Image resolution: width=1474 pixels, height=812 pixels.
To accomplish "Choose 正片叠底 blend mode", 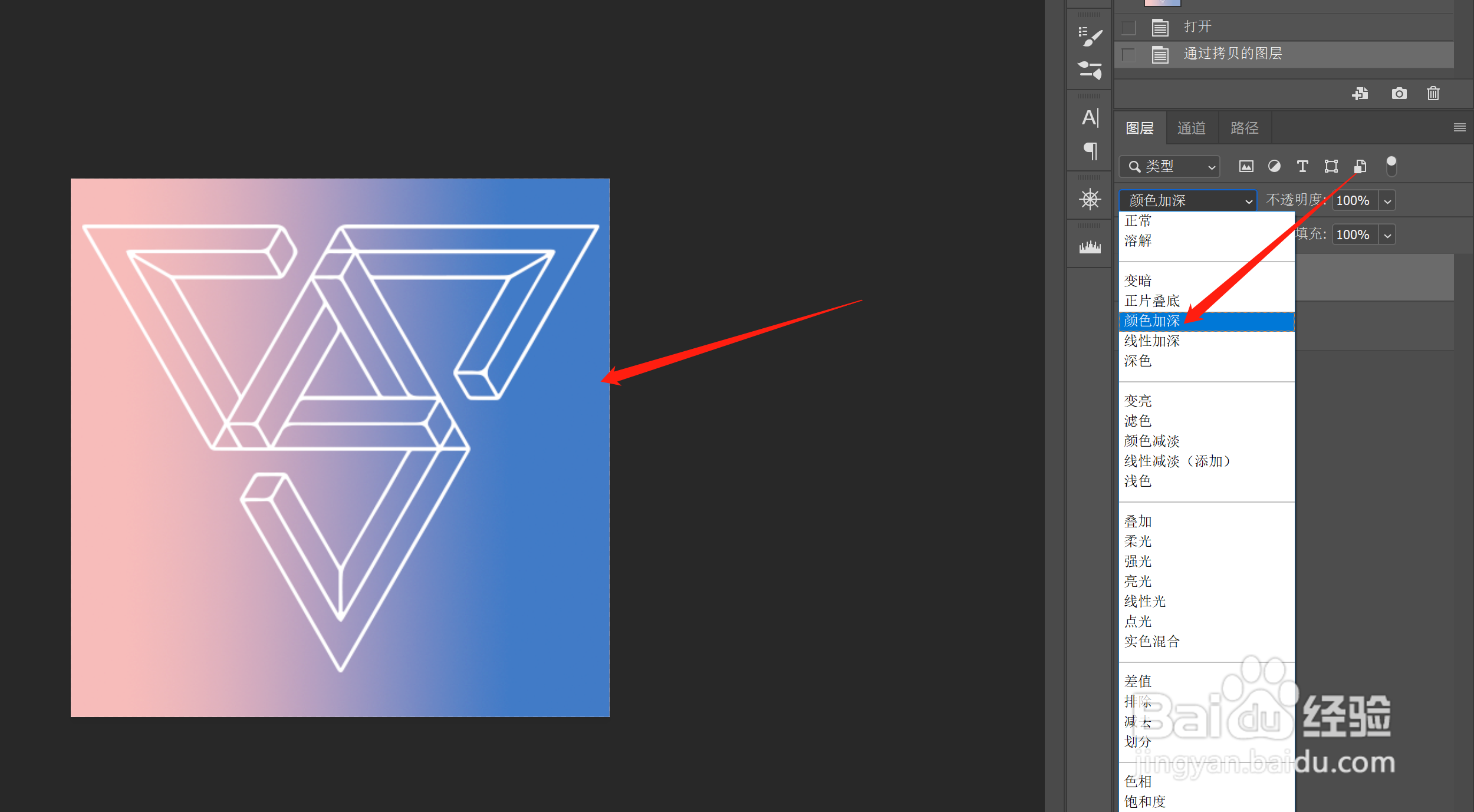I will [x=1151, y=301].
